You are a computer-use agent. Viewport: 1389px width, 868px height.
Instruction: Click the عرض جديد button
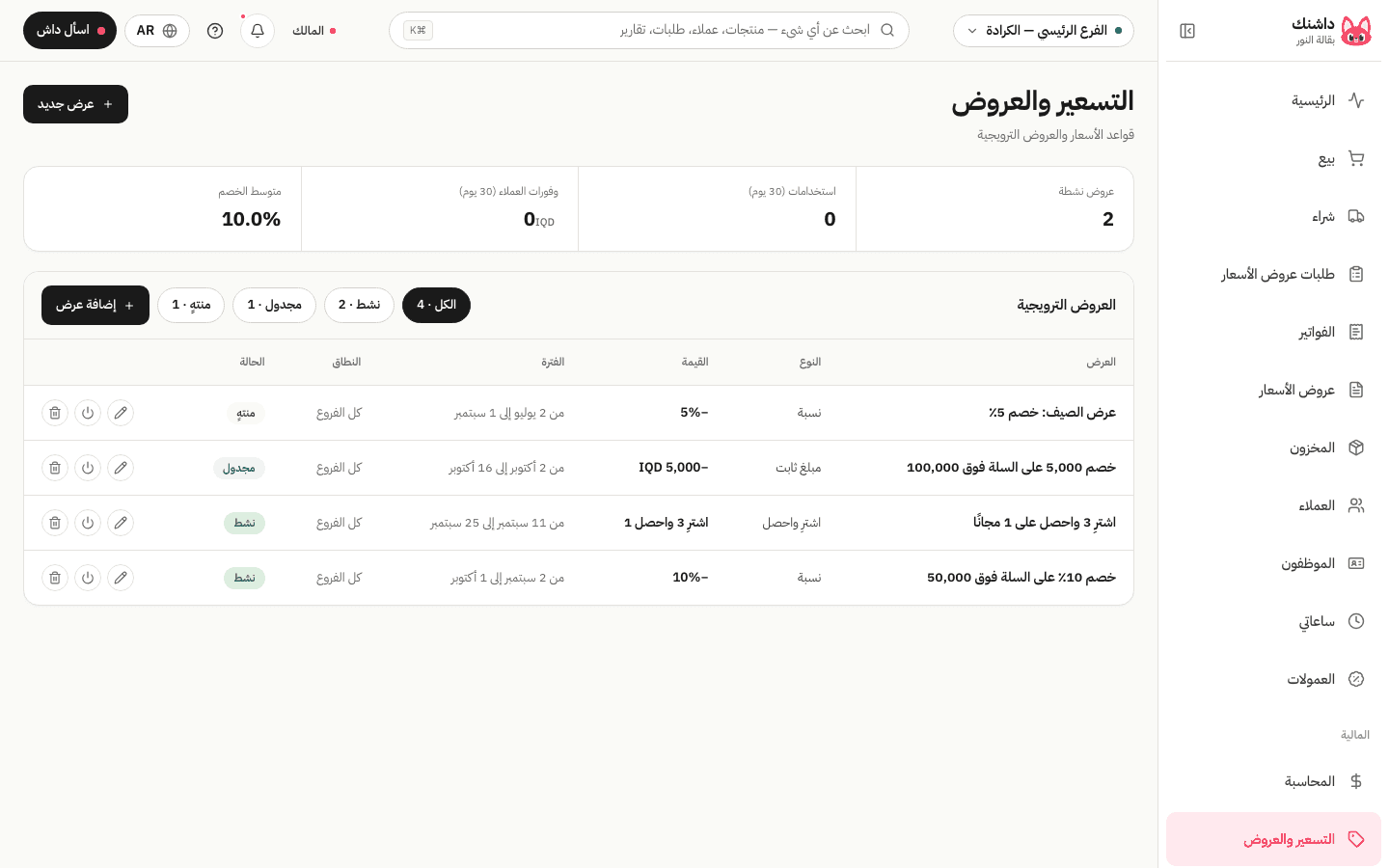(x=75, y=104)
